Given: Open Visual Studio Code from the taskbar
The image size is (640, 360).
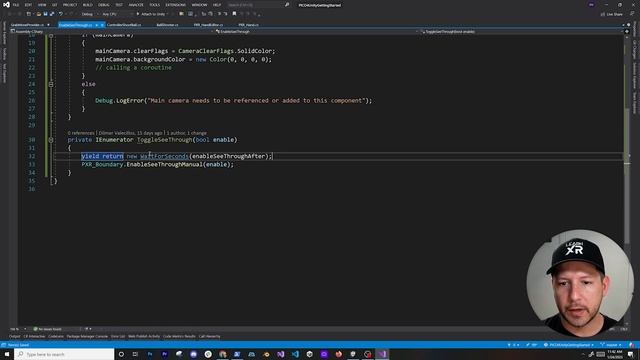Looking at the screenshot, I should pyautogui.click(x=295, y=354).
